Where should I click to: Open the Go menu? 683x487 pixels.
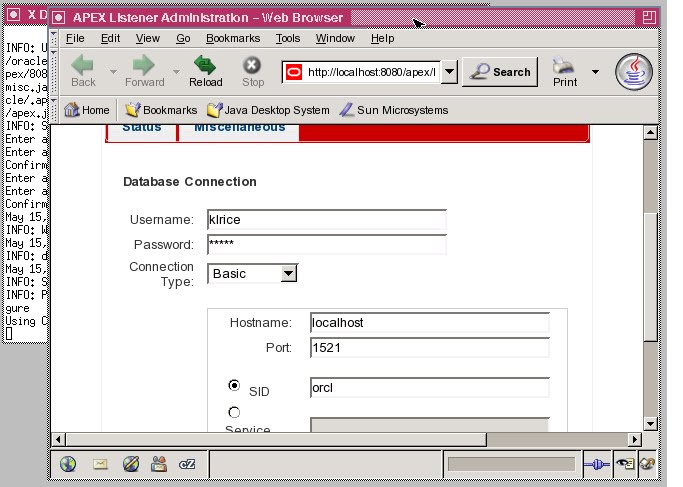pos(183,38)
